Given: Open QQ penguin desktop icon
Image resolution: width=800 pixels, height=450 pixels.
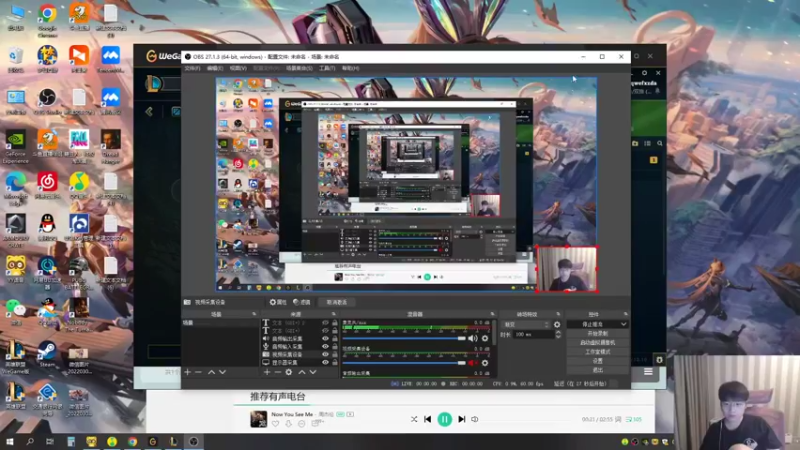Looking at the screenshot, I should click(x=47, y=228).
